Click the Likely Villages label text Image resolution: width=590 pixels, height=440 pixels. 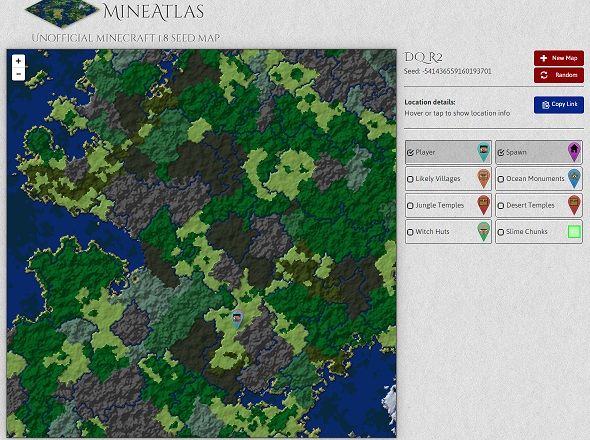[x=438, y=179]
